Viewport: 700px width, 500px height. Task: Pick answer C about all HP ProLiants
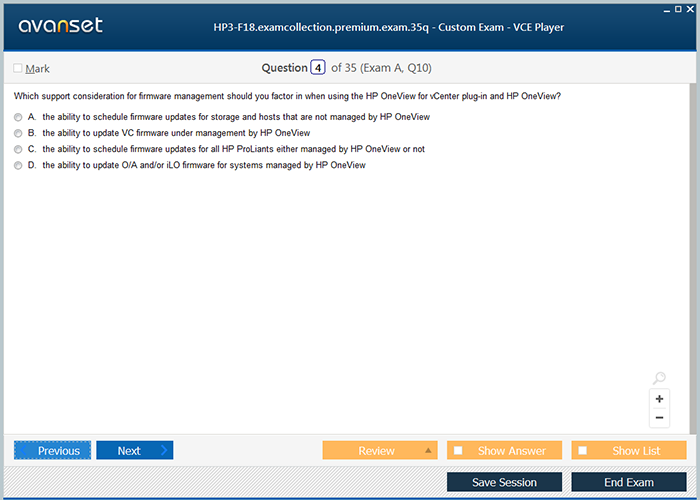(x=18, y=149)
